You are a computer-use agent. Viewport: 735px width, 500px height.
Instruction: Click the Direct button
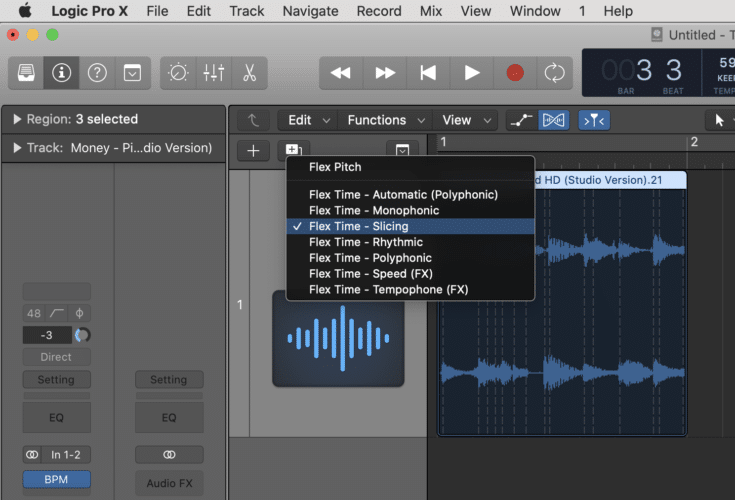56,357
